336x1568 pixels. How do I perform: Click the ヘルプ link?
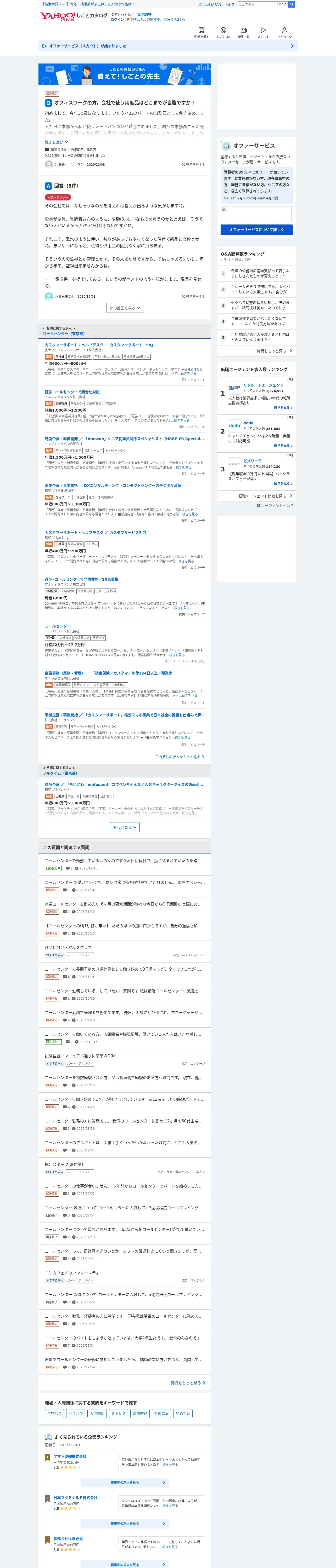click(229, 4)
